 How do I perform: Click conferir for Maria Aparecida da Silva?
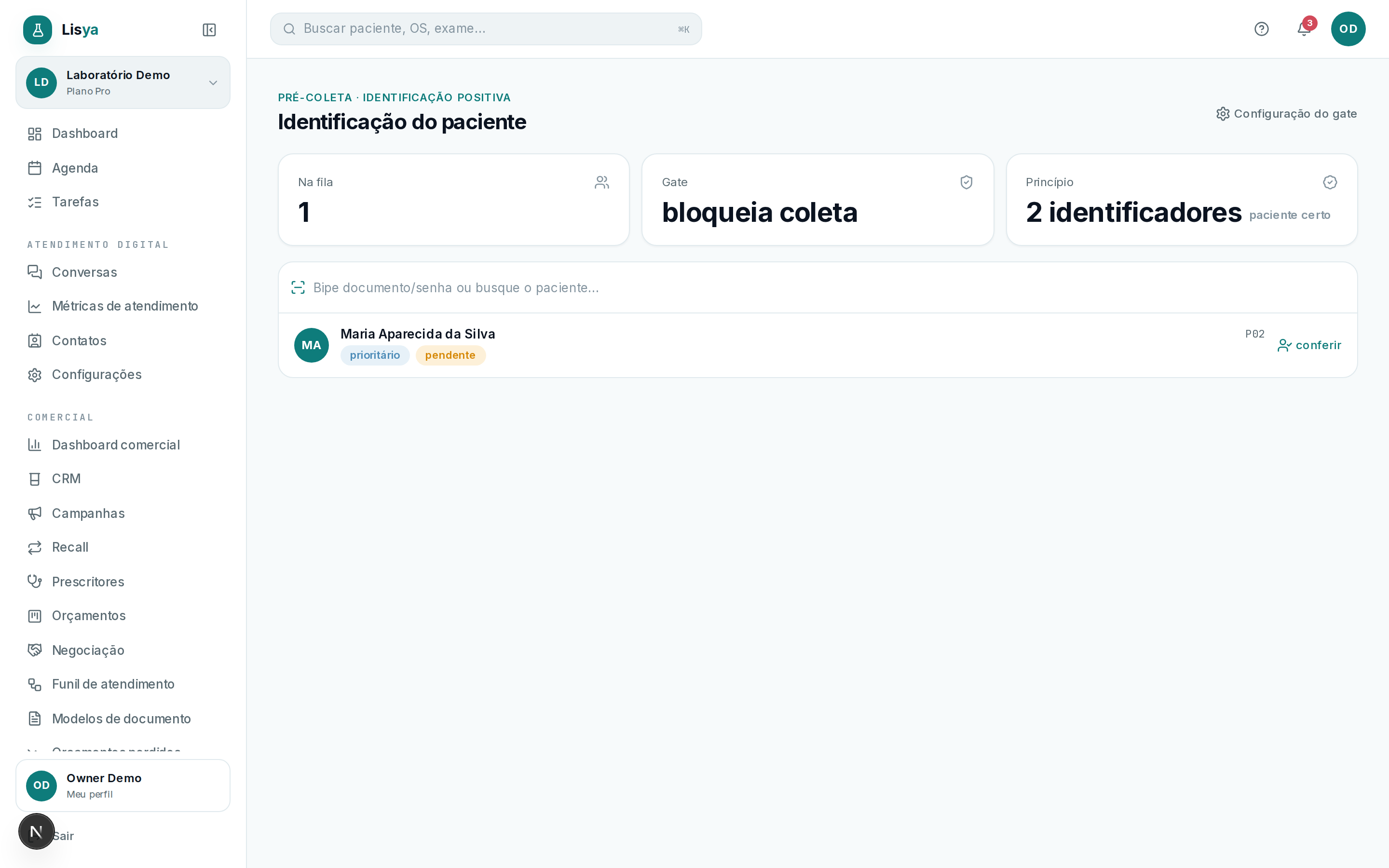pyautogui.click(x=1309, y=345)
